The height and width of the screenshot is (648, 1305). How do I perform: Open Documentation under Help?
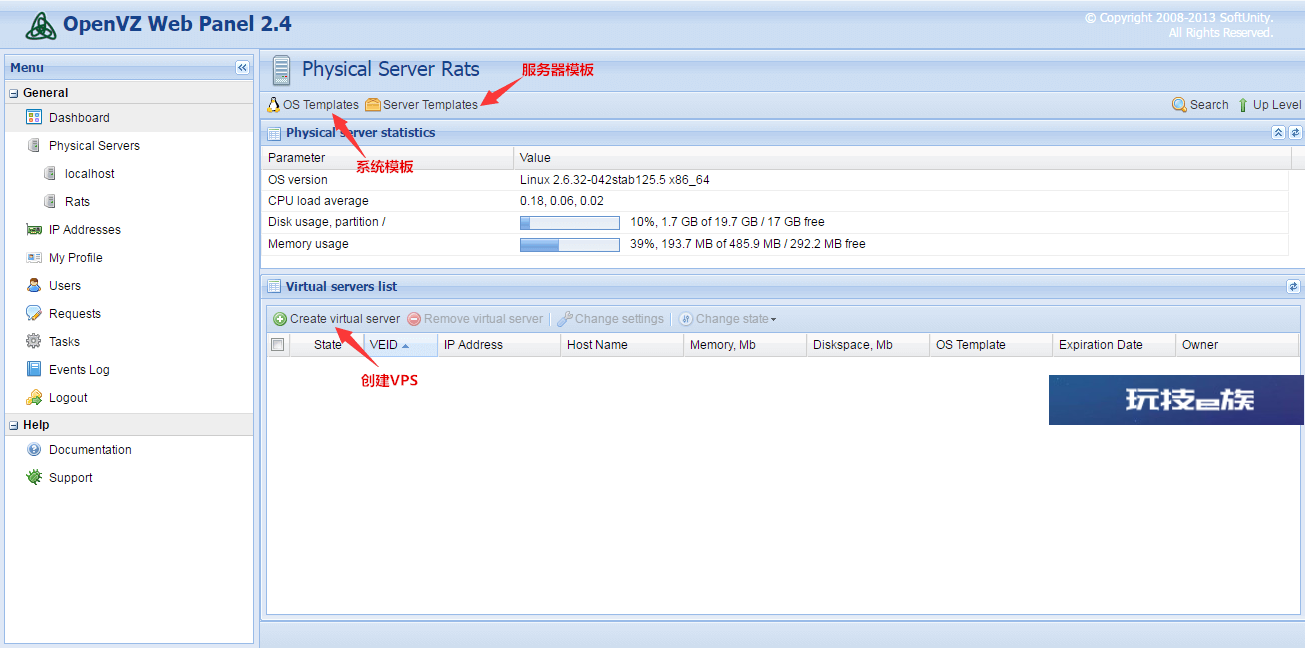[90, 449]
